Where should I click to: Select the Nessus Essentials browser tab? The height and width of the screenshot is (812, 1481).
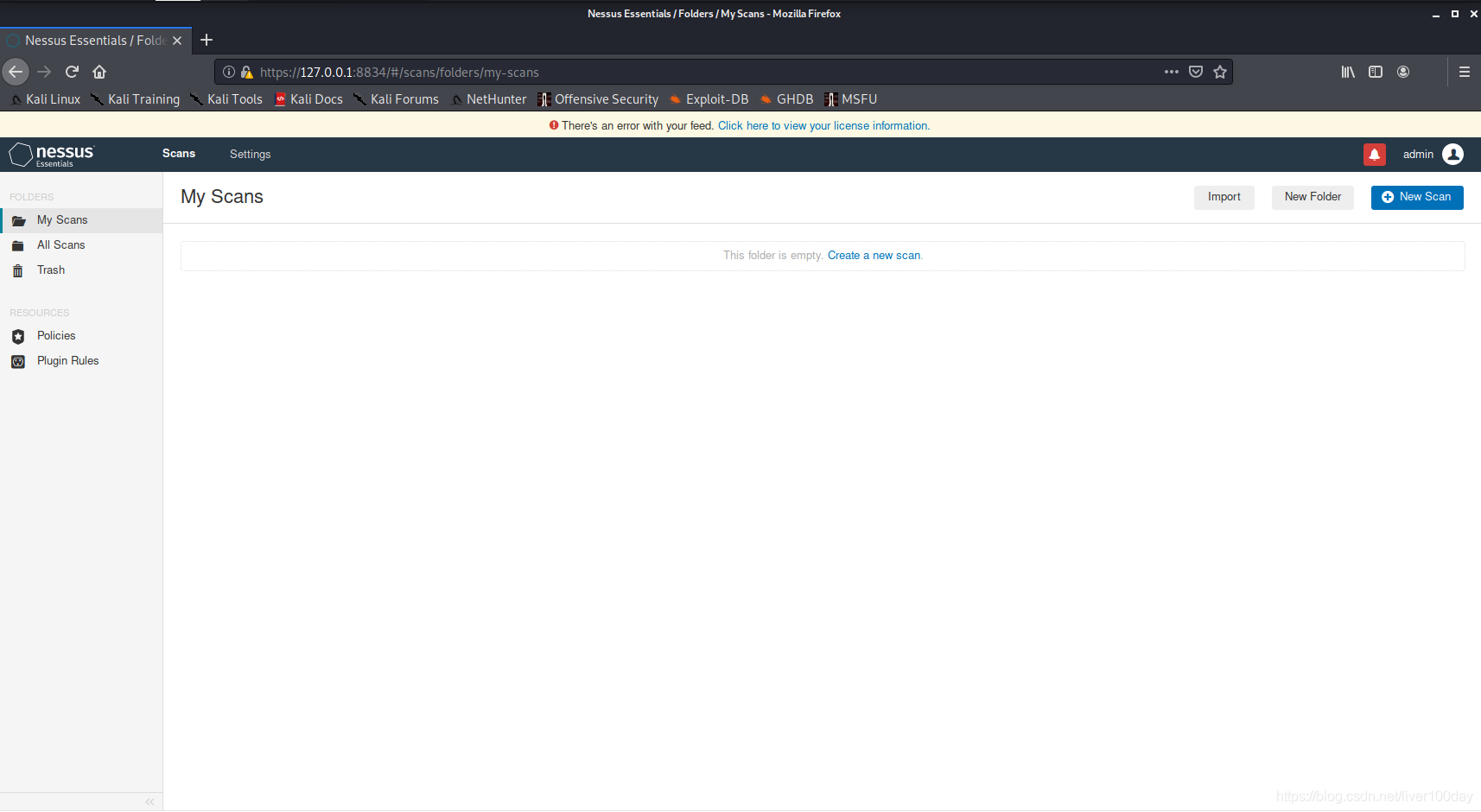96,41
